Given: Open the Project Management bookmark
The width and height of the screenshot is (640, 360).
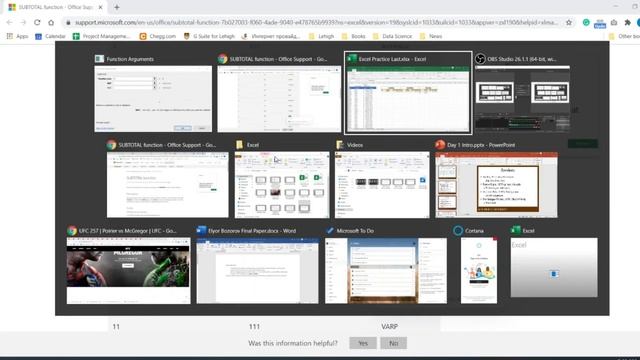Looking at the screenshot, I should (102, 36).
